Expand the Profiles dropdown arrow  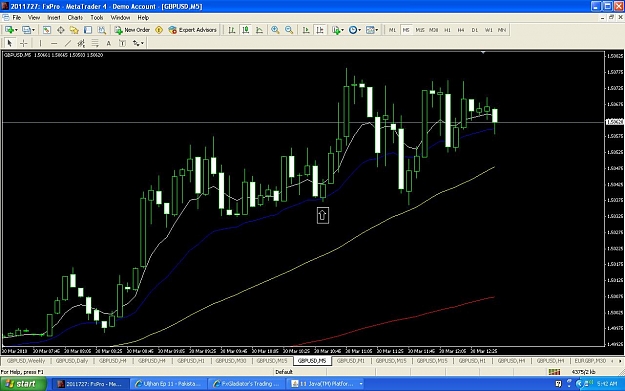pyautogui.click(x=33, y=30)
